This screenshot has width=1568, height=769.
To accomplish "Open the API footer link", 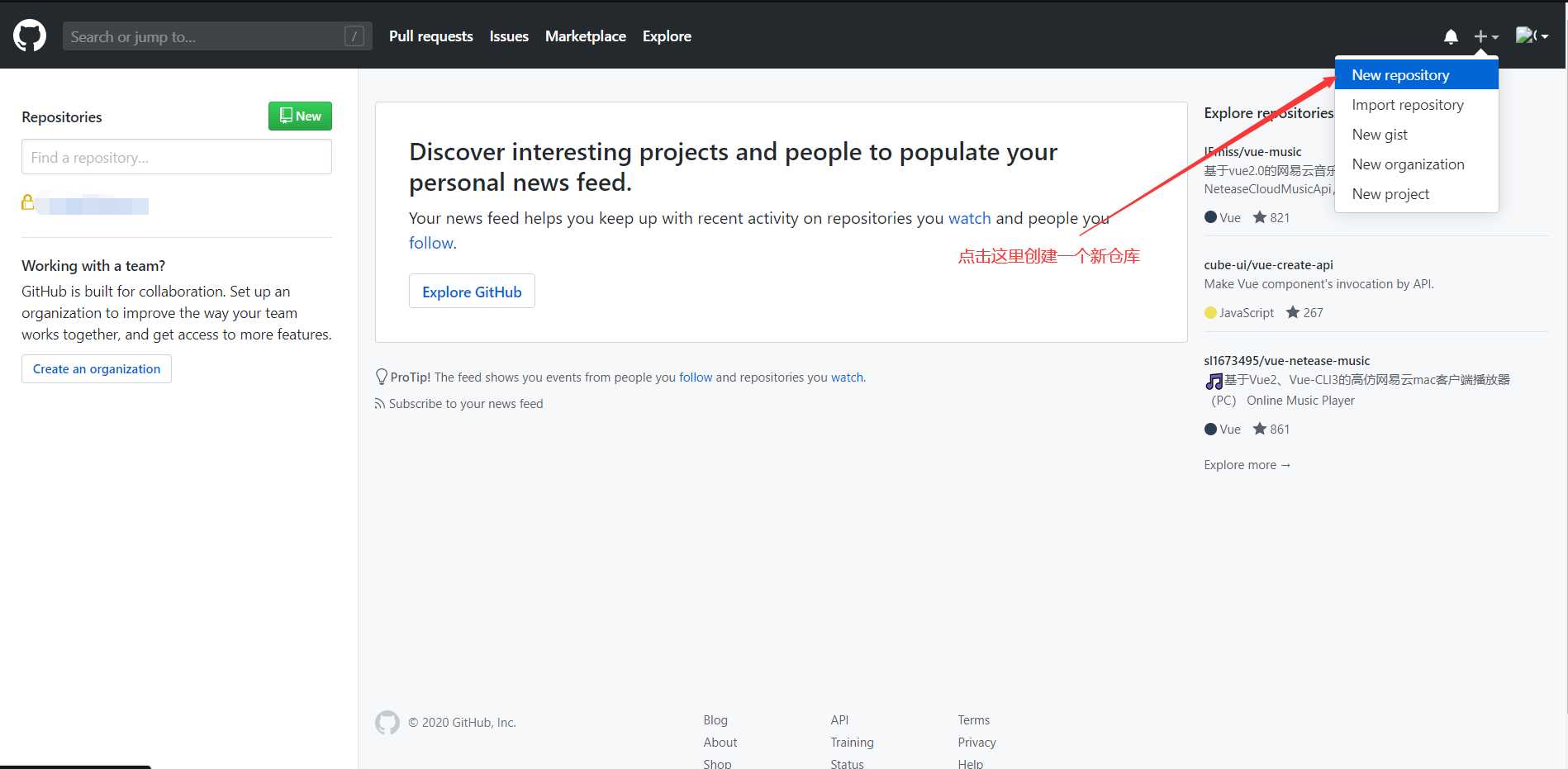I will (839, 720).
